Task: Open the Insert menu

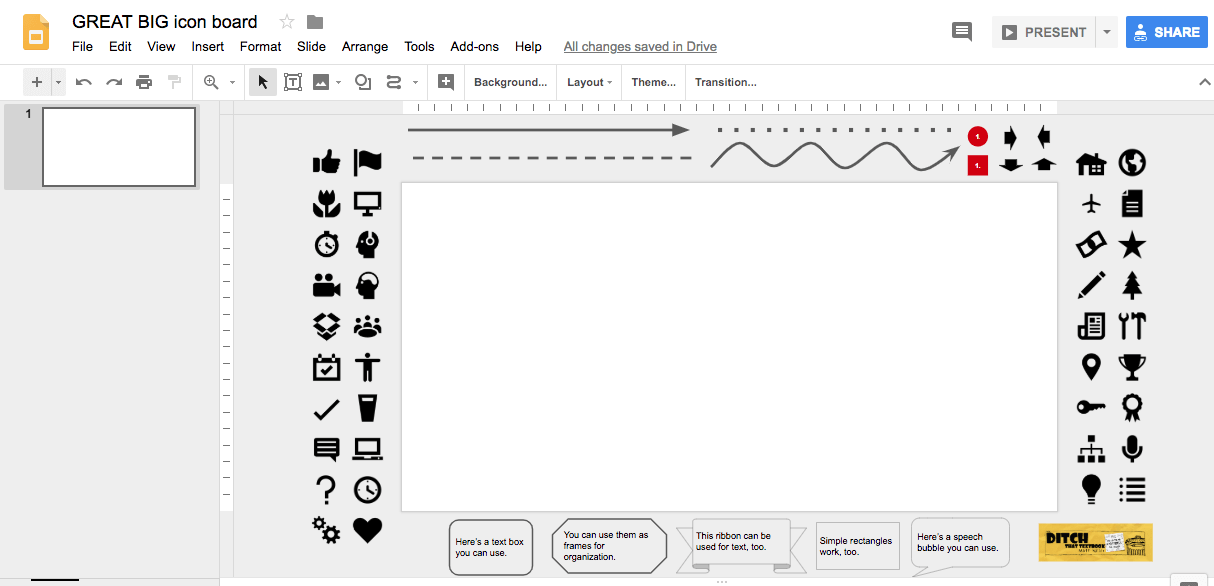Action: pos(207,46)
